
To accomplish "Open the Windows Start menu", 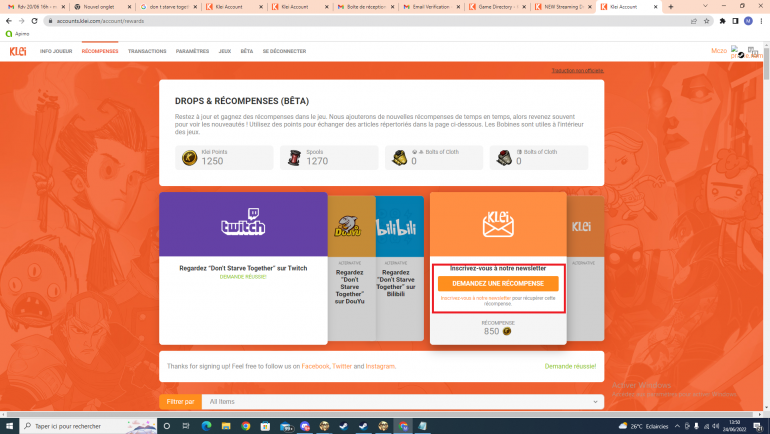I will click(x=9, y=426).
